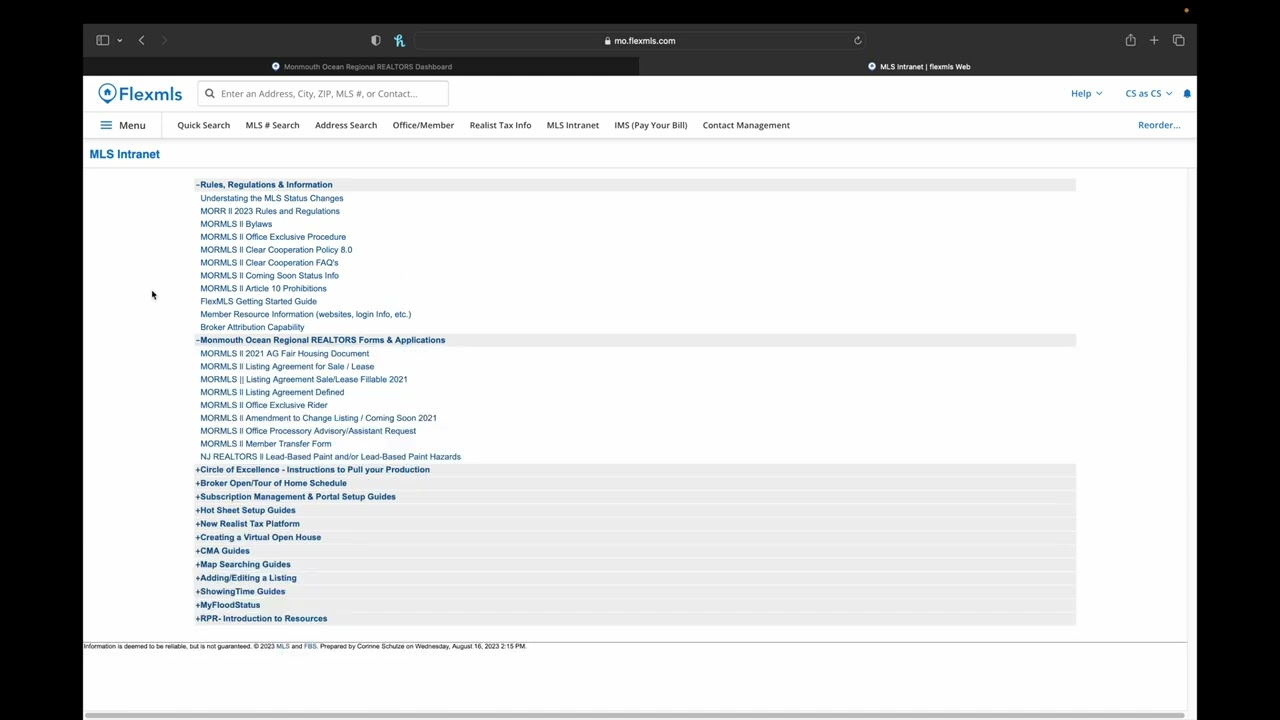The height and width of the screenshot is (720, 1280).
Task: Expand CMA Guides section
Action: coord(222,551)
